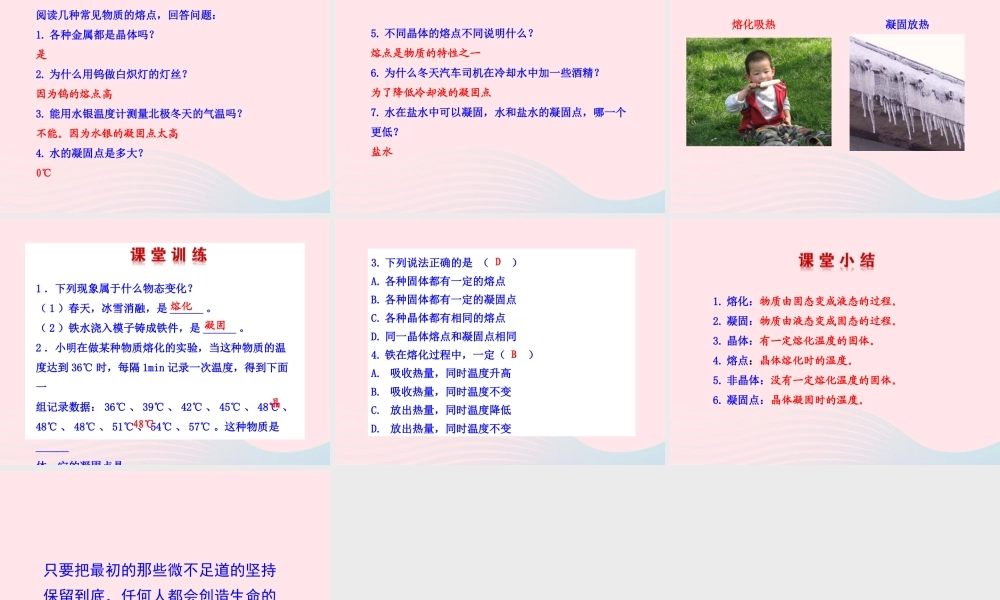Click the icicles photo under 凝固放热
Image resolution: width=1000 pixels, height=600 pixels.
tap(907, 92)
